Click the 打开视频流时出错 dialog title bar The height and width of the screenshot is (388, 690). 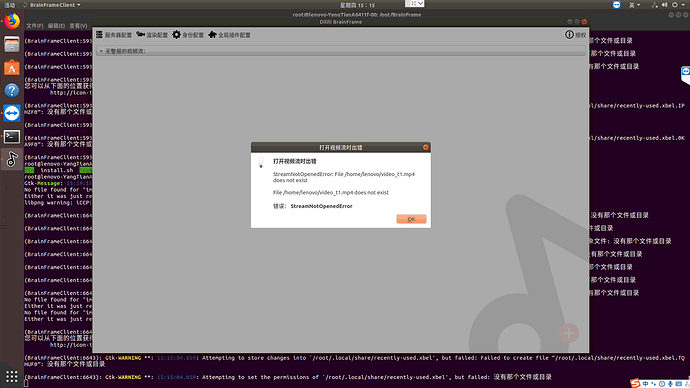[341, 147]
